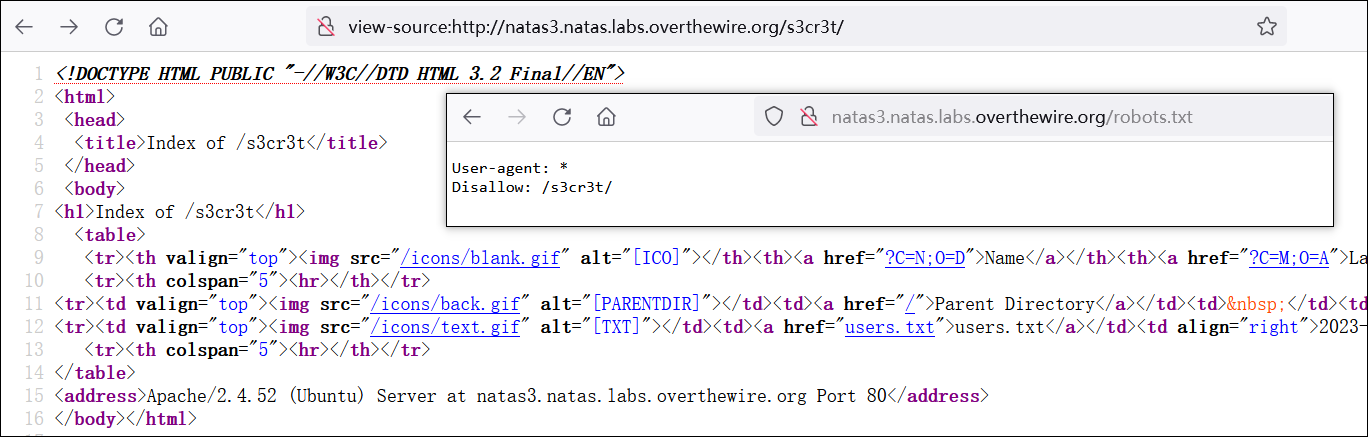Click the ?C=M;O=A href link
Image resolution: width=1368 pixels, height=437 pixels.
(x=1288, y=258)
